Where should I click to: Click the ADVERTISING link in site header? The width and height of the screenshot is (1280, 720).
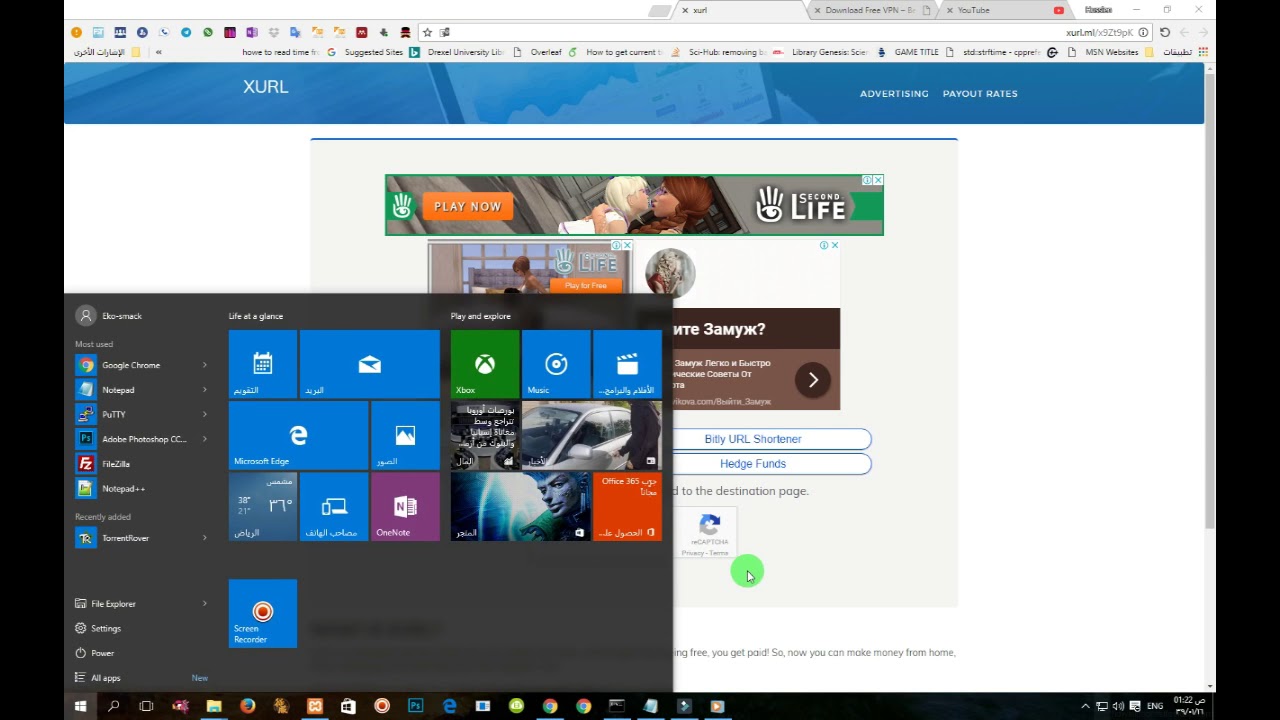tap(894, 93)
